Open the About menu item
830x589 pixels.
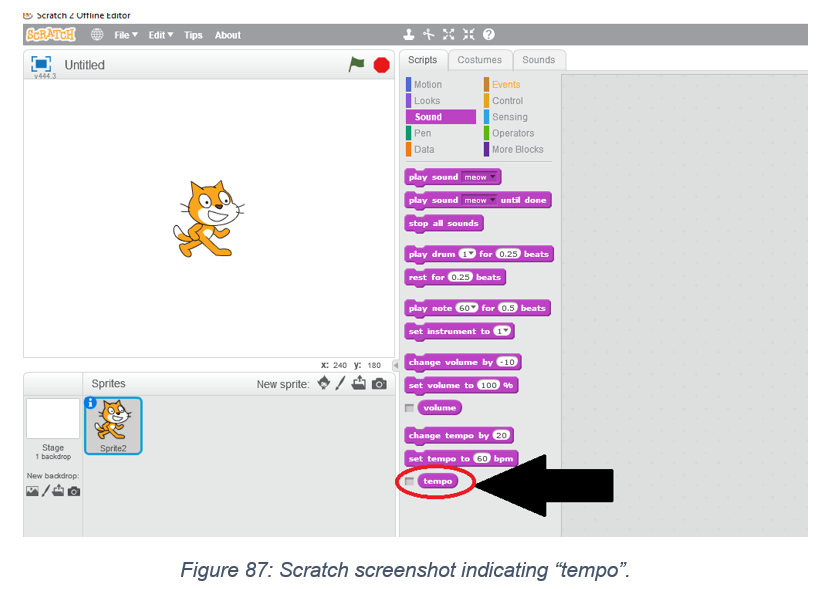pyautogui.click(x=228, y=35)
